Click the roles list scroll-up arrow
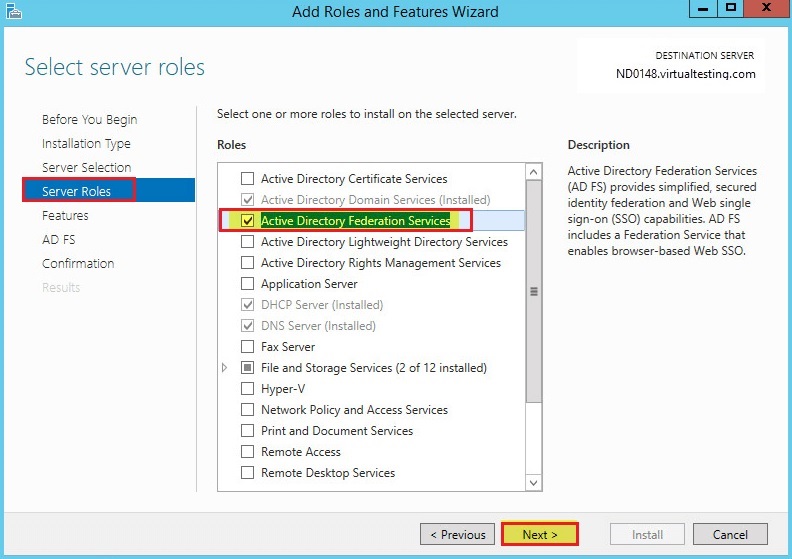The image size is (792, 559). coord(533,172)
